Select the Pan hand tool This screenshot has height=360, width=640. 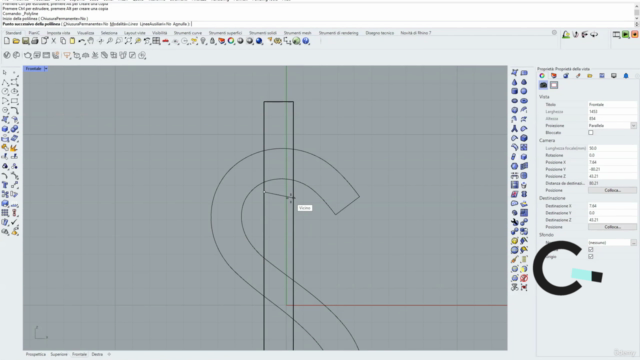pos(91,41)
